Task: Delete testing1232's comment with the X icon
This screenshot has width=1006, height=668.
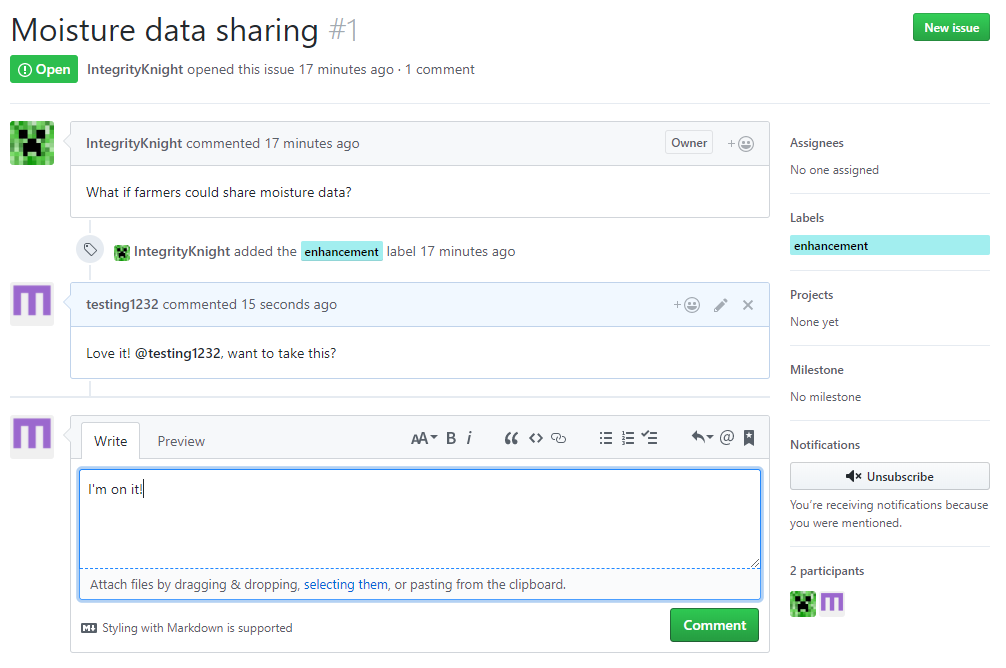Action: 748,304
